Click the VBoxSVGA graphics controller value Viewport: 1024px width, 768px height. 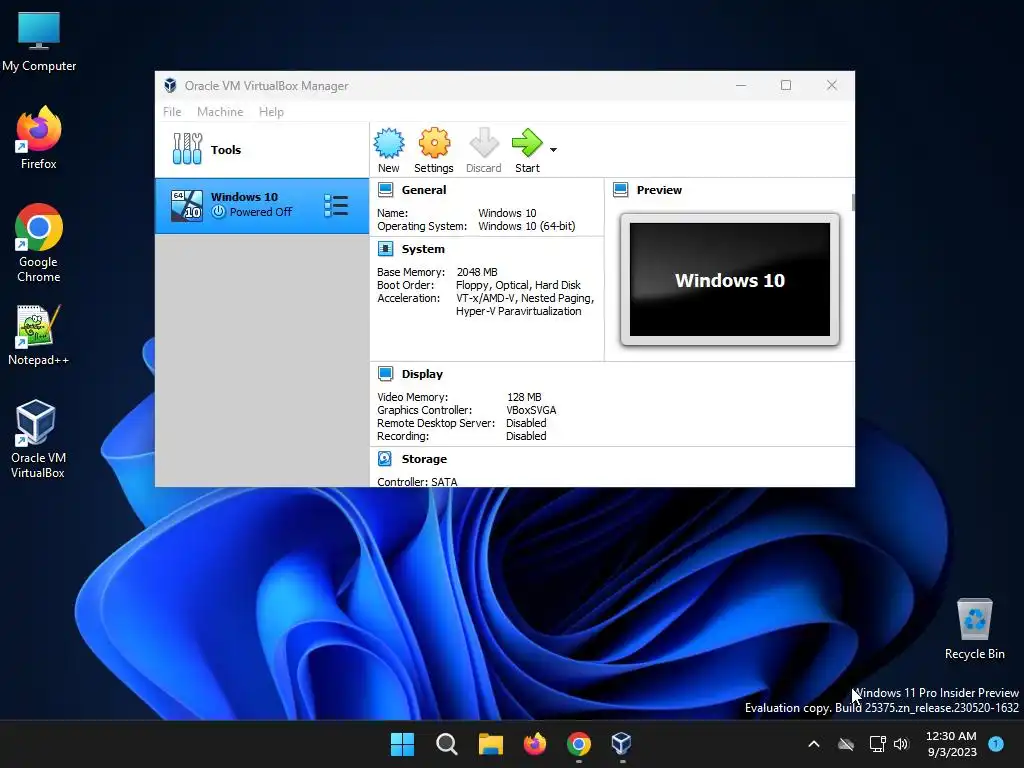pos(531,410)
